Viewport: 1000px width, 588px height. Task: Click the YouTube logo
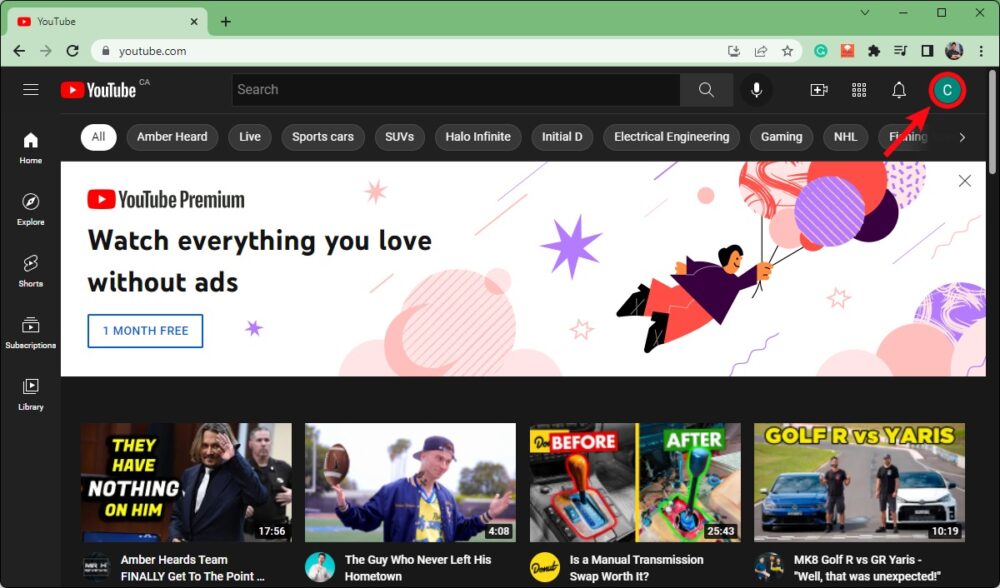point(98,90)
